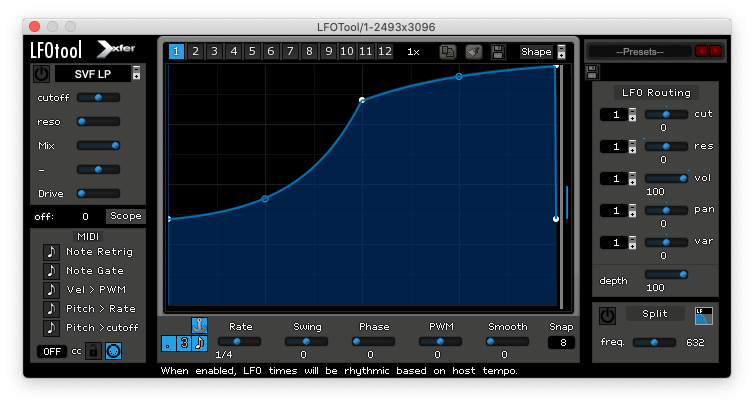Adjust the depth slider
Viewport: 754px width, 405px height.
point(666,275)
